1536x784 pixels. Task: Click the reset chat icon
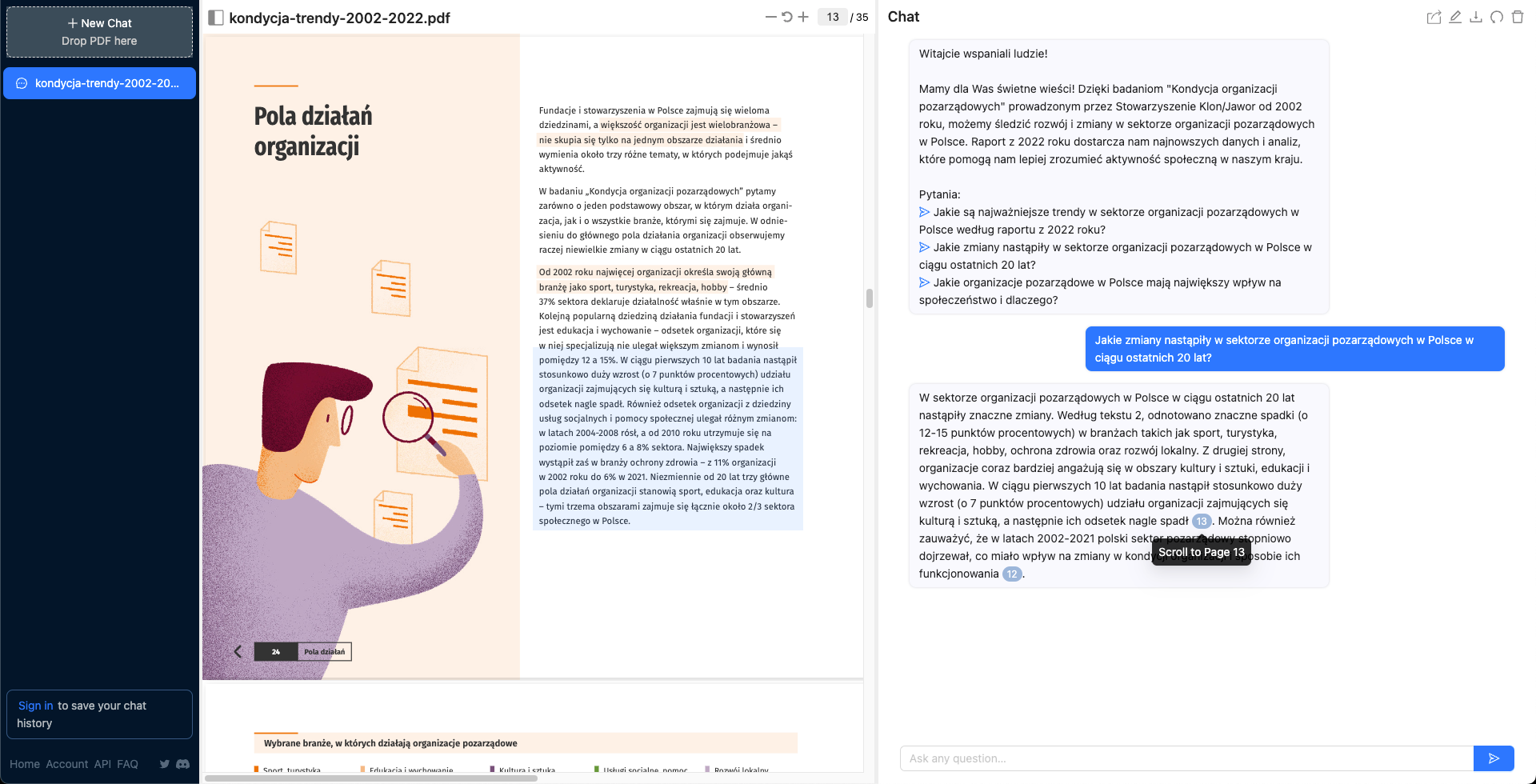click(1496, 17)
